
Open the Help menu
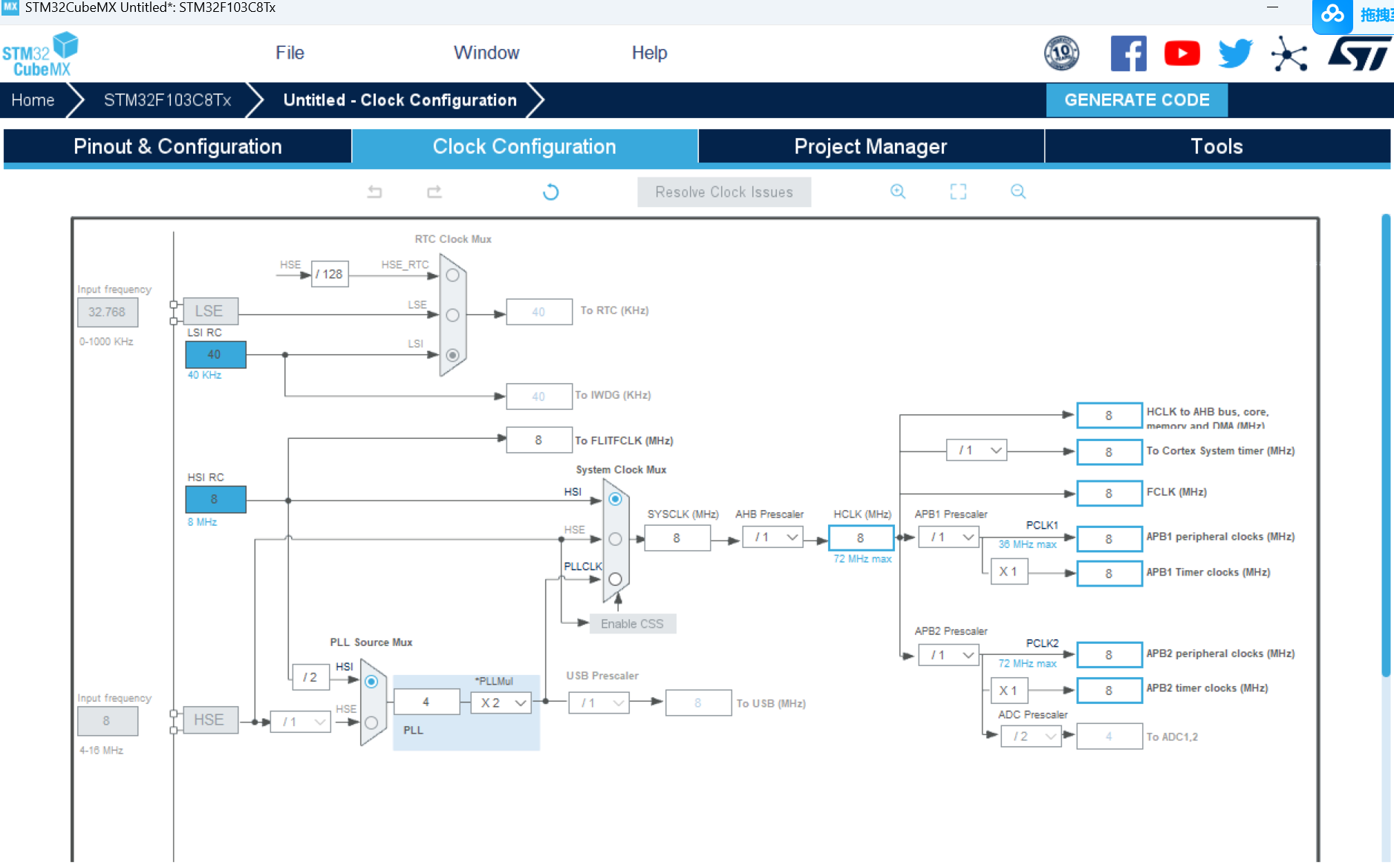click(650, 53)
